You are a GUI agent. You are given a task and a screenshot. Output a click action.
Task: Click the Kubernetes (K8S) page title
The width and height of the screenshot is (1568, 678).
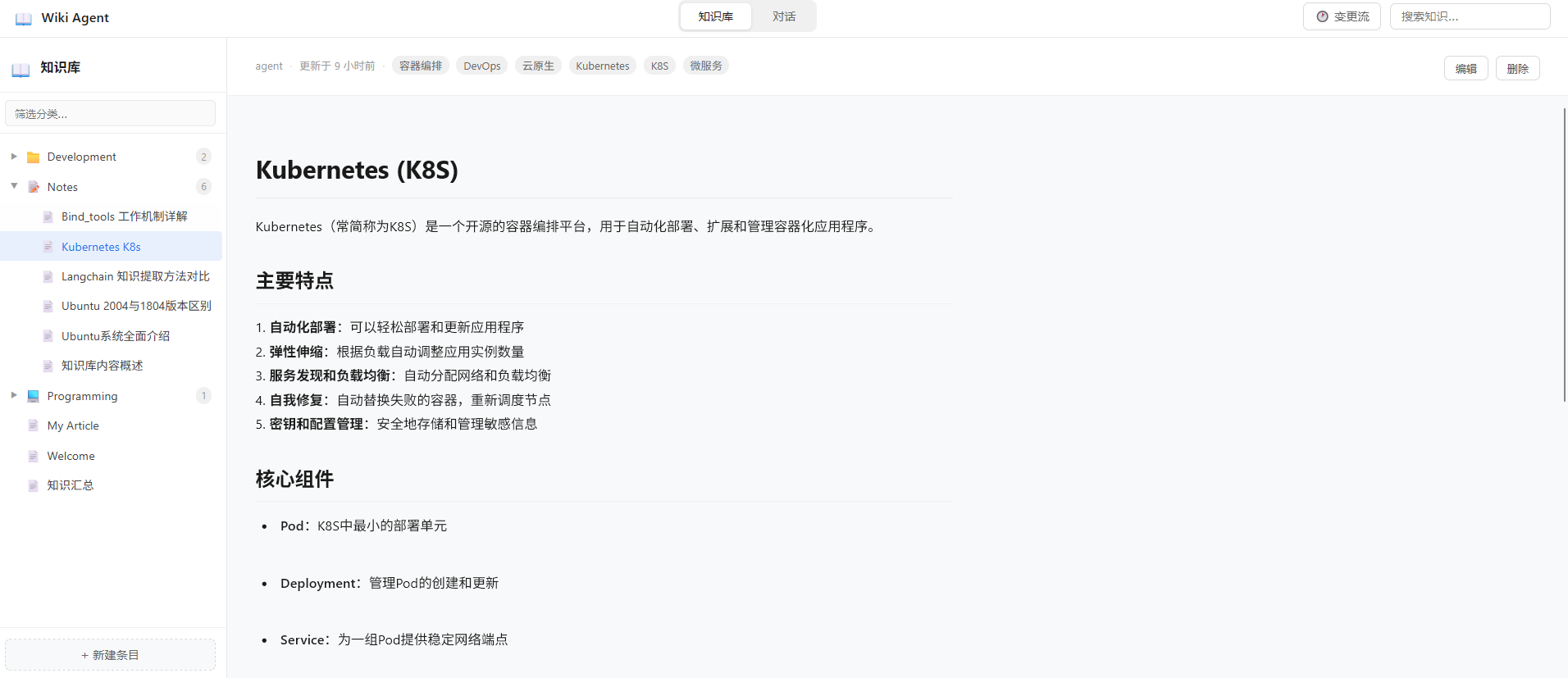[x=357, y=170]
